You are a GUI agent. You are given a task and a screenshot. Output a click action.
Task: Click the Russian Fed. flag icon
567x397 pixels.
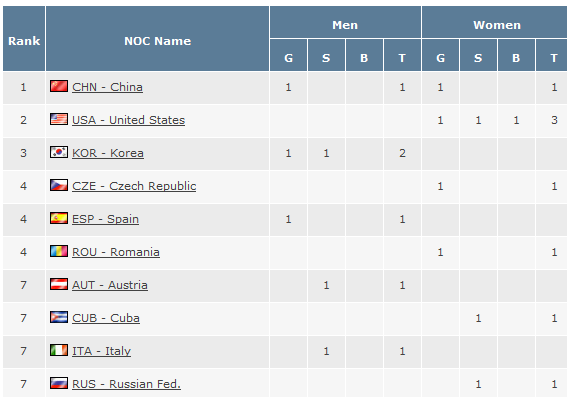(59, 383)
